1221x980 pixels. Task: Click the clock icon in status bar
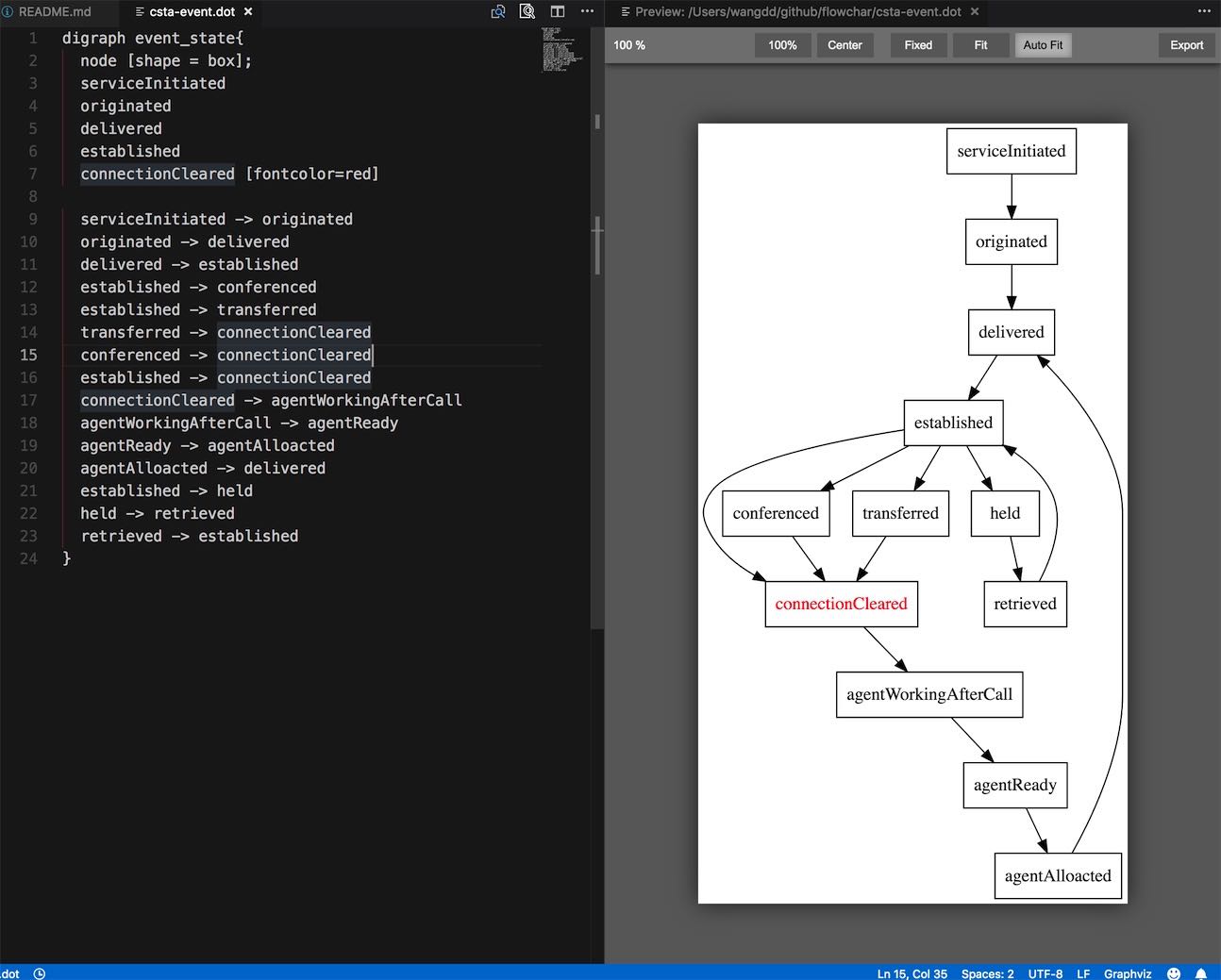(x=40, y=973)
